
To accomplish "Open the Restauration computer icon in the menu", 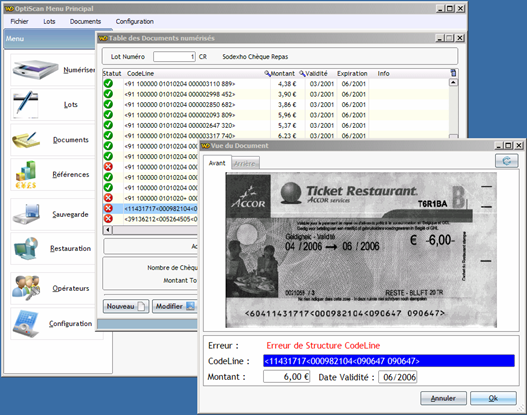I will click(x=26, y=248).
